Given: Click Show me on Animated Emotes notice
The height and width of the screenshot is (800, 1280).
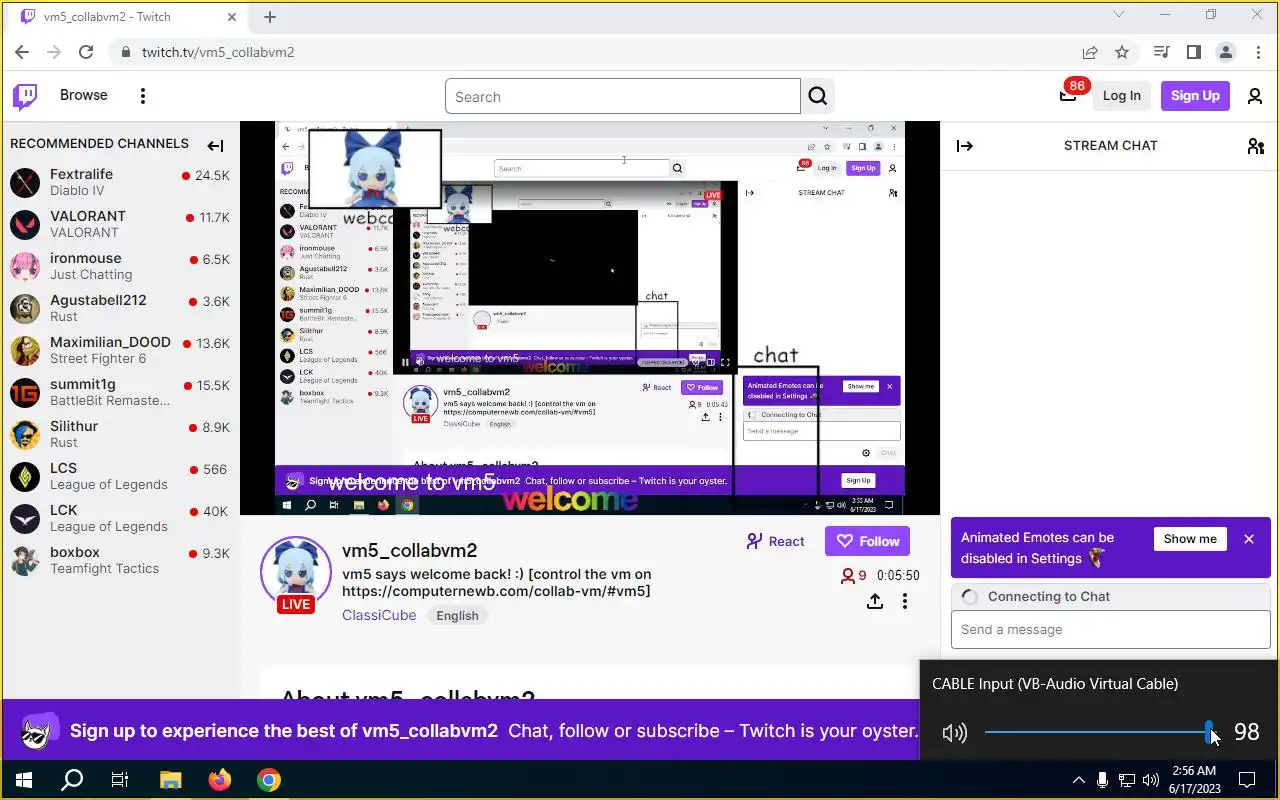Looking at the screenshot, I should [x=1190, y=539].
